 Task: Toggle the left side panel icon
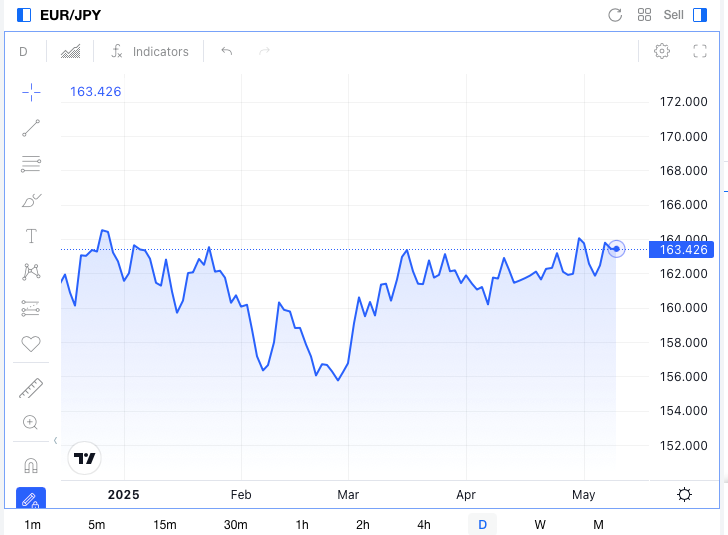(x=24, y=15)
